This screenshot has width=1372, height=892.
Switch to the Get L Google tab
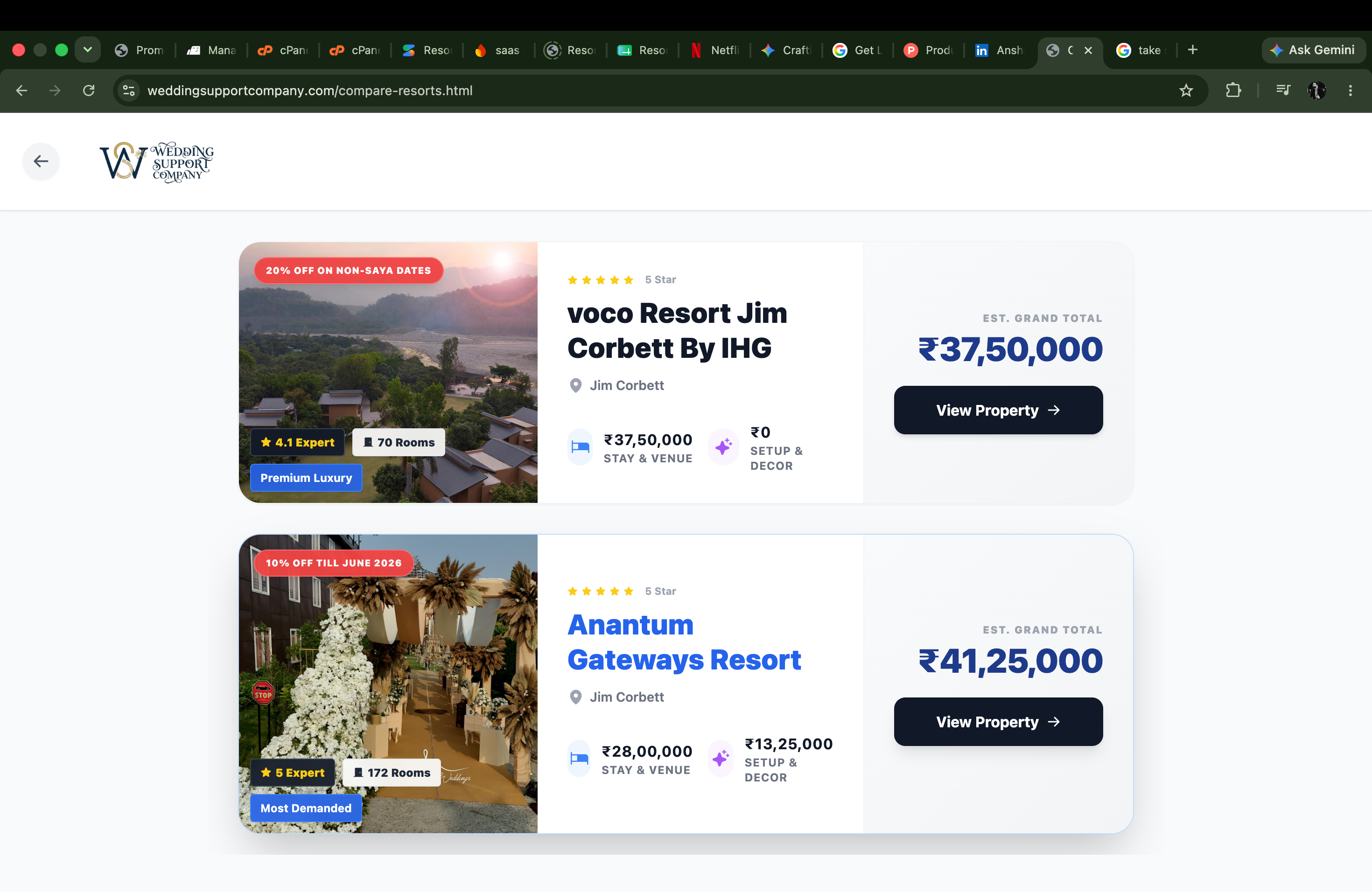[858, 50]
